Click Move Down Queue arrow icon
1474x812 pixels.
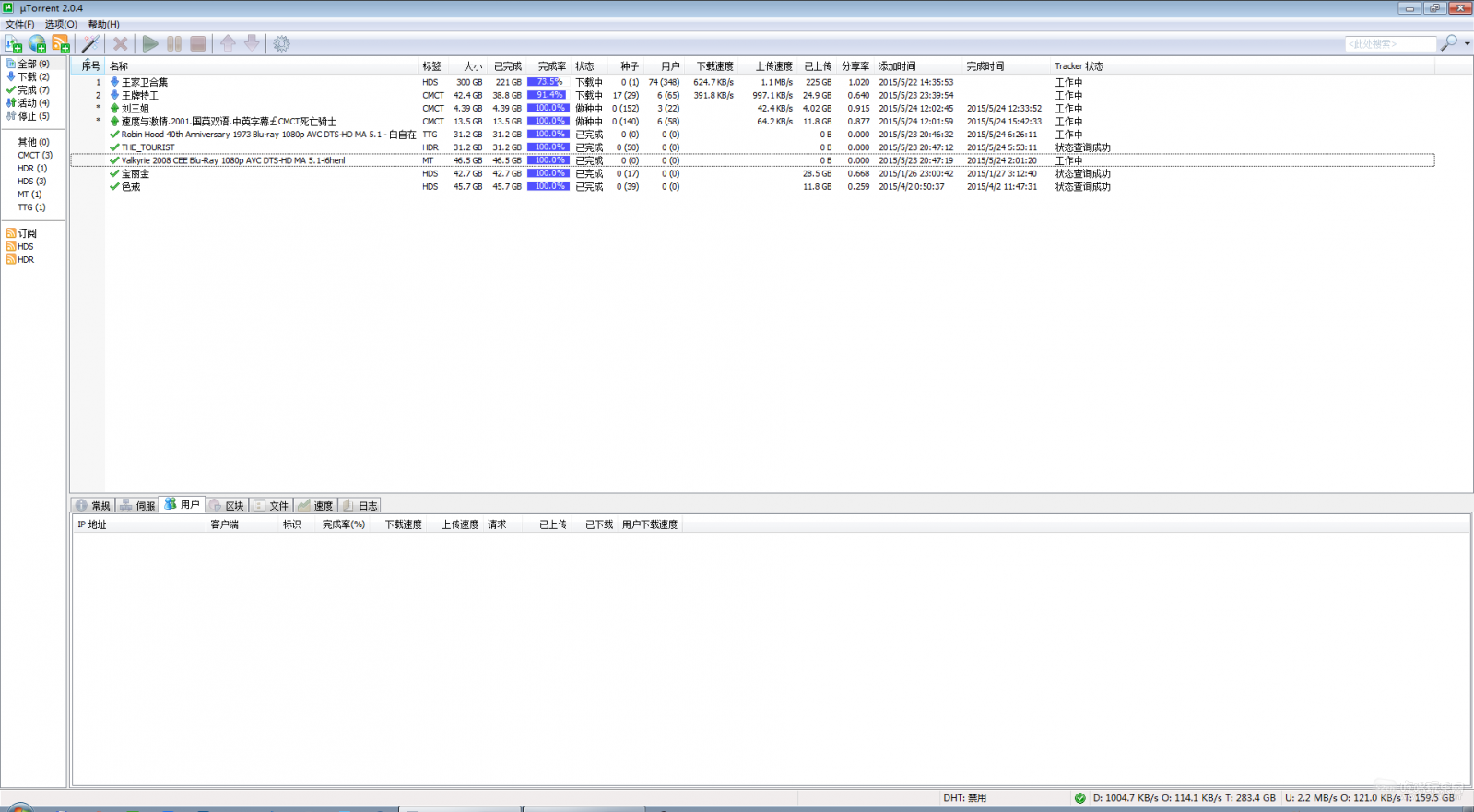(252, 43)
